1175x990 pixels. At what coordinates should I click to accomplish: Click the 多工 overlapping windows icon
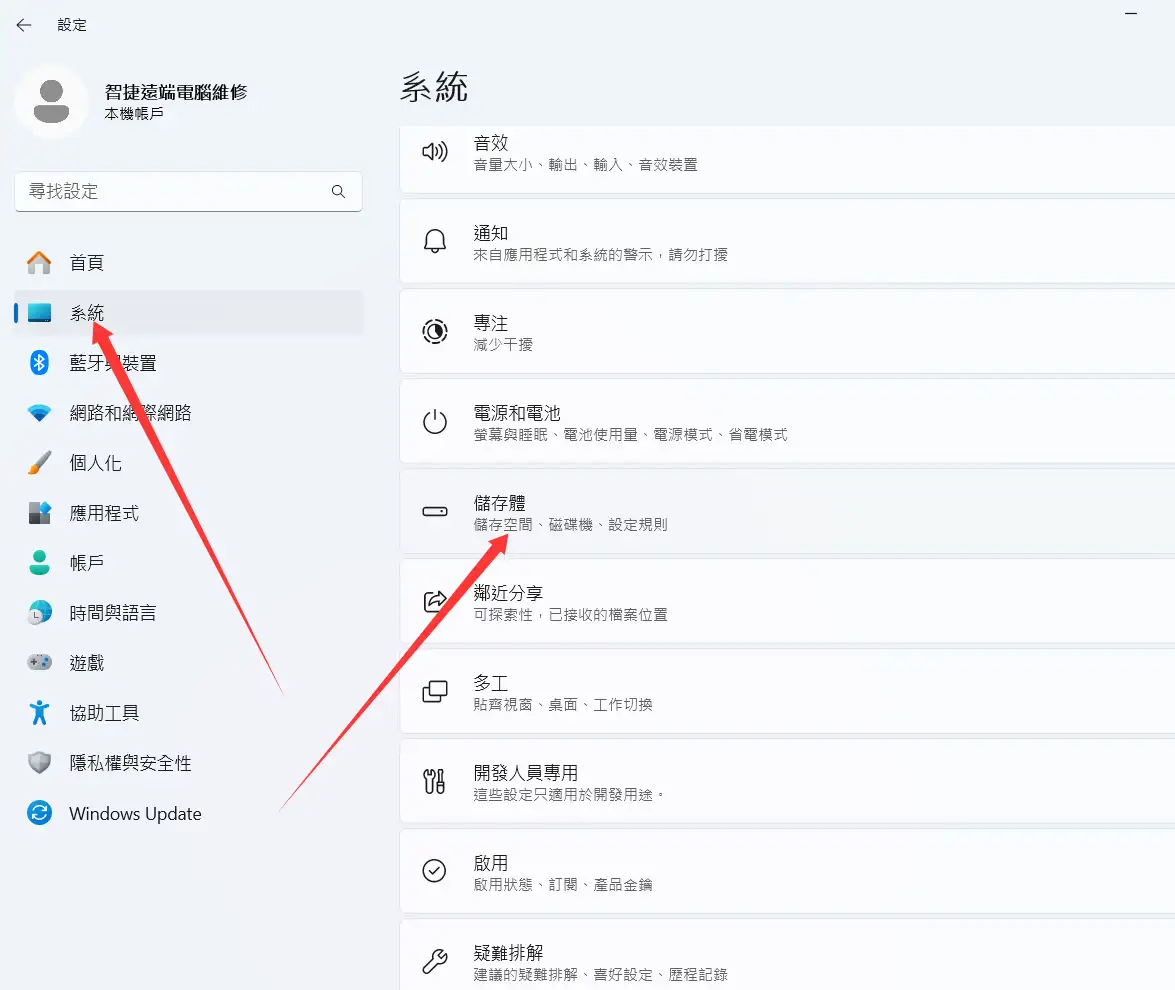pyautogui.click(x=435, y=691)
